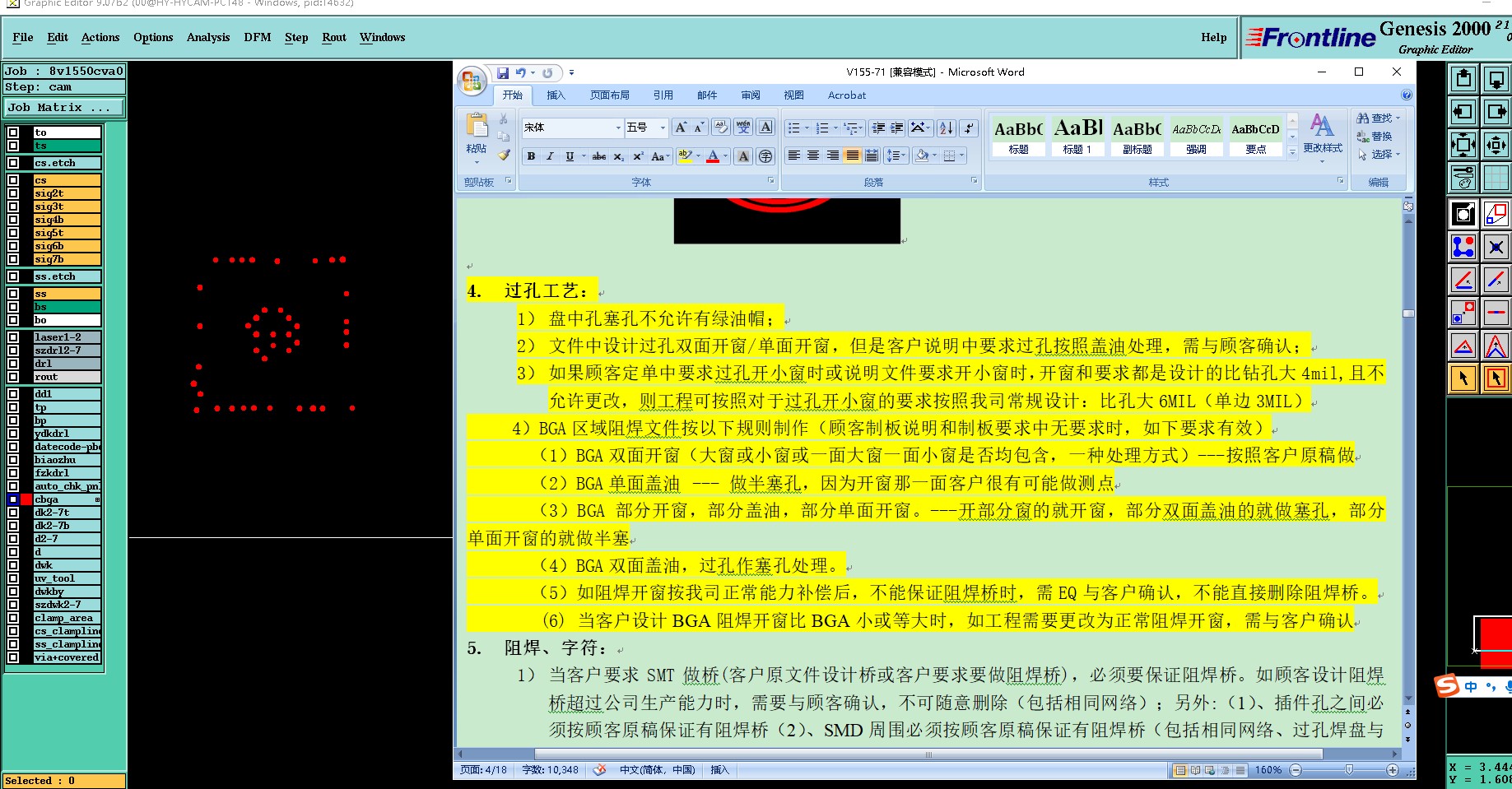Click the Clear Formatting eraser icon

(x=721, y=128)
